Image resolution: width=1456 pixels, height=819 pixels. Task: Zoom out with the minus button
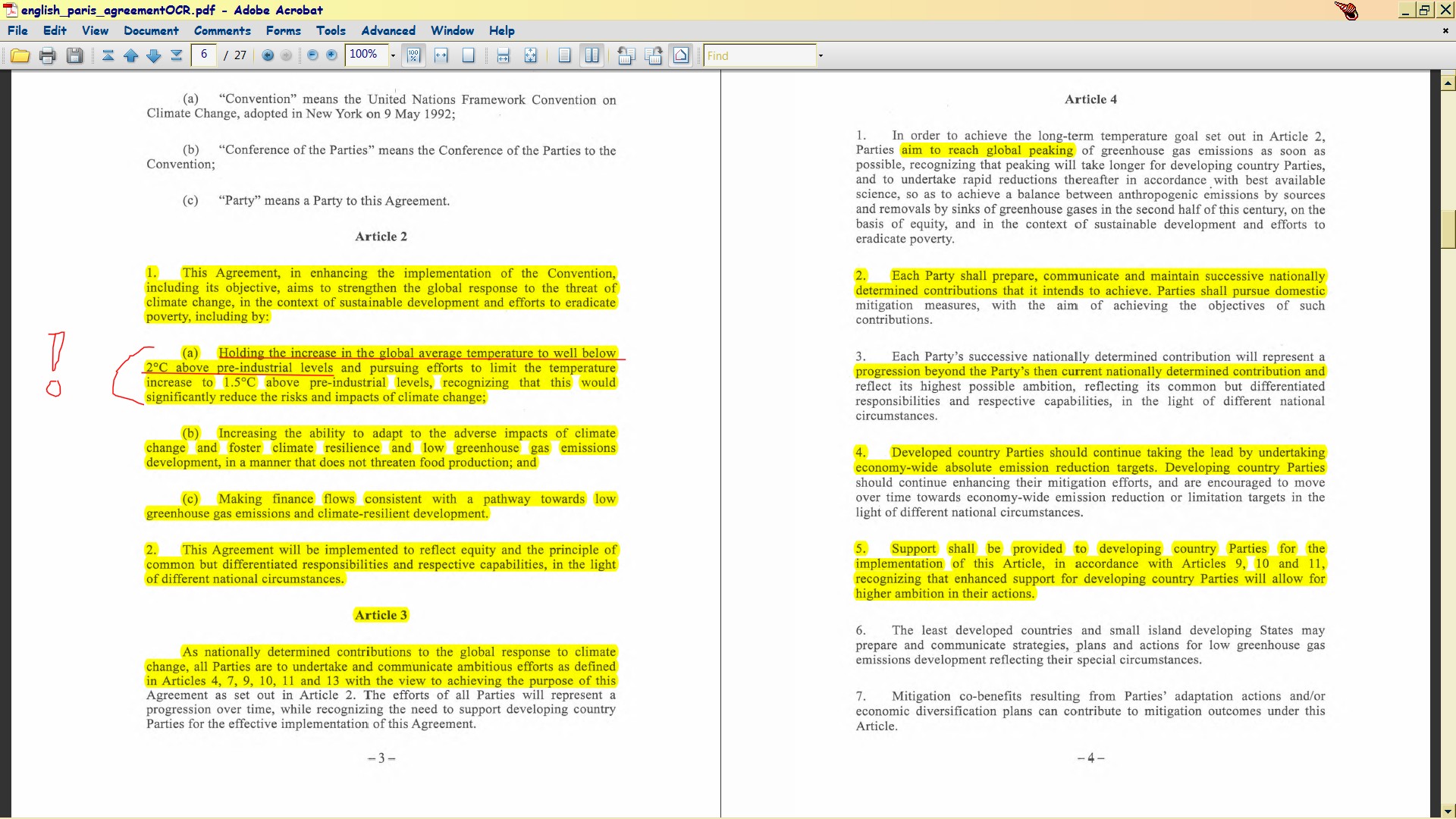[x=312, y=55]
